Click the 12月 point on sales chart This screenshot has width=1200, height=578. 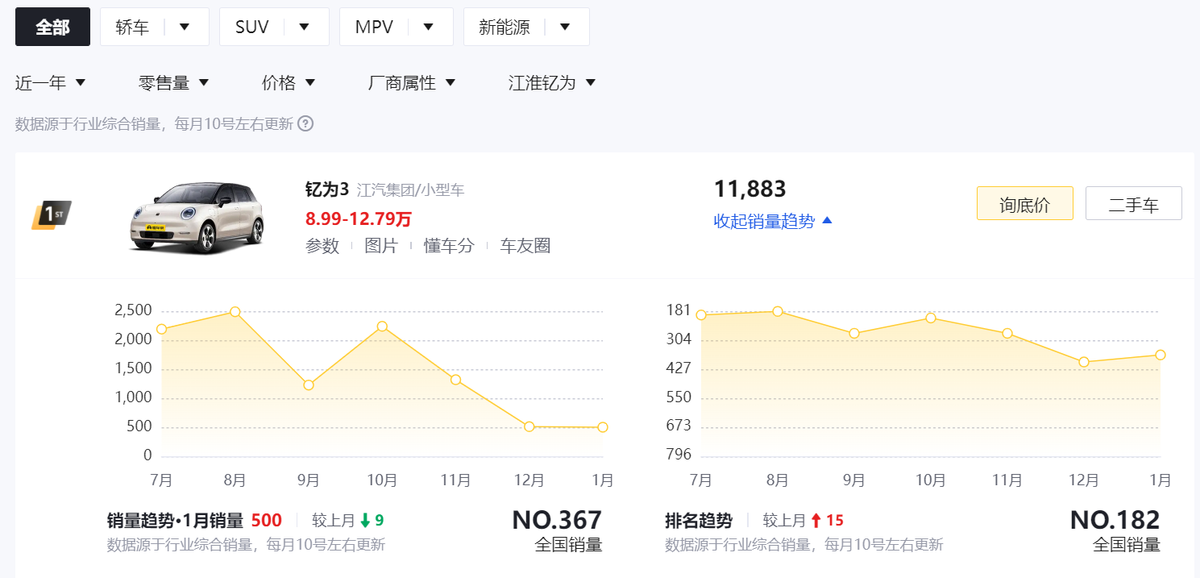529,427
